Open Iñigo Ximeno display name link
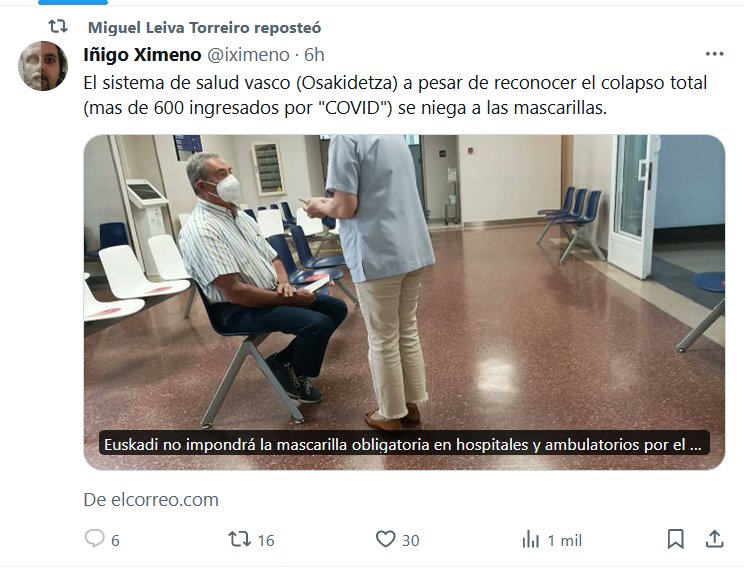This screenshot has height=572, width=744. [x=142, y=55]
